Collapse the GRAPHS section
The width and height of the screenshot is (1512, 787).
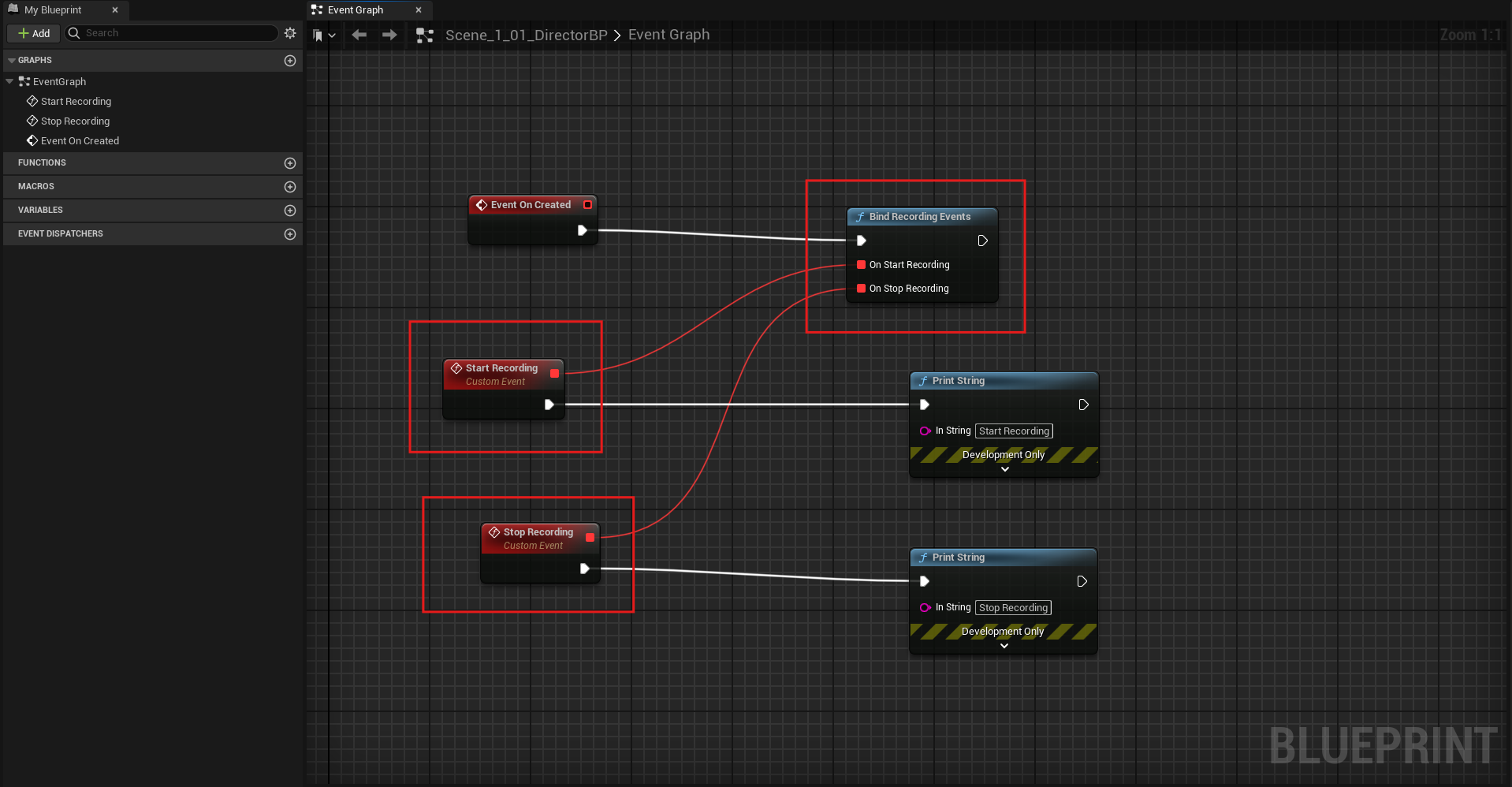tap(11, 61)
